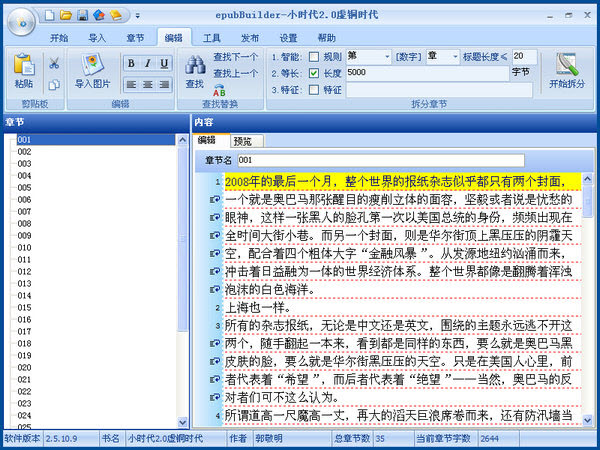
Task: Click the length field showing 5000
Action: pyautogui.click(x=427, y=73)
